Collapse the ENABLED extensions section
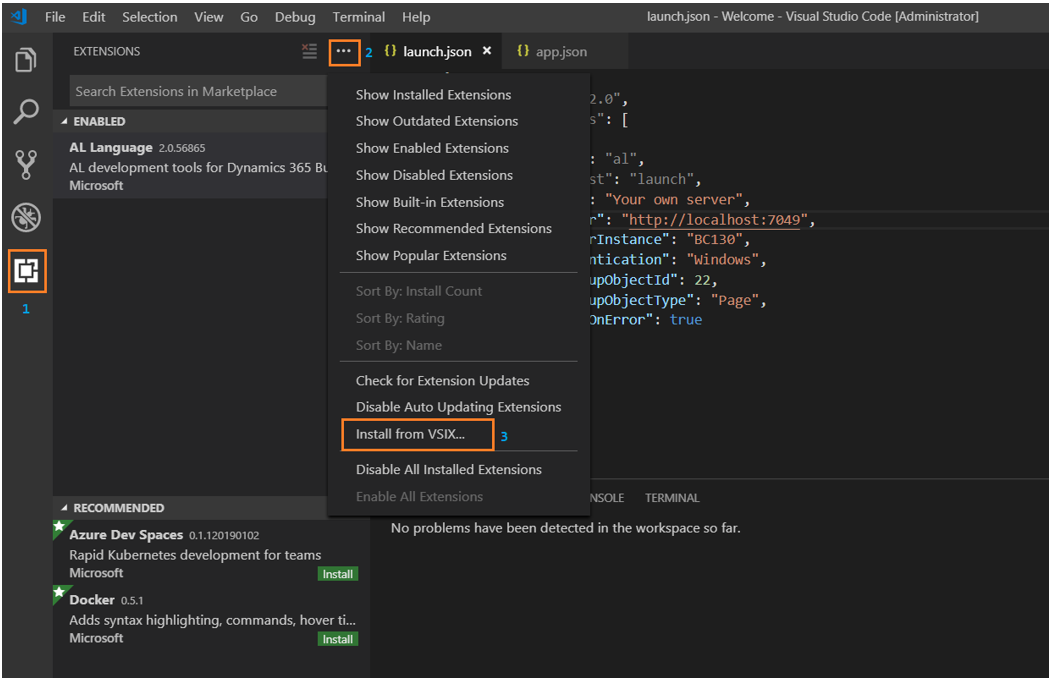The height and width of the screenshot is (681, 1053). (64, 122)
